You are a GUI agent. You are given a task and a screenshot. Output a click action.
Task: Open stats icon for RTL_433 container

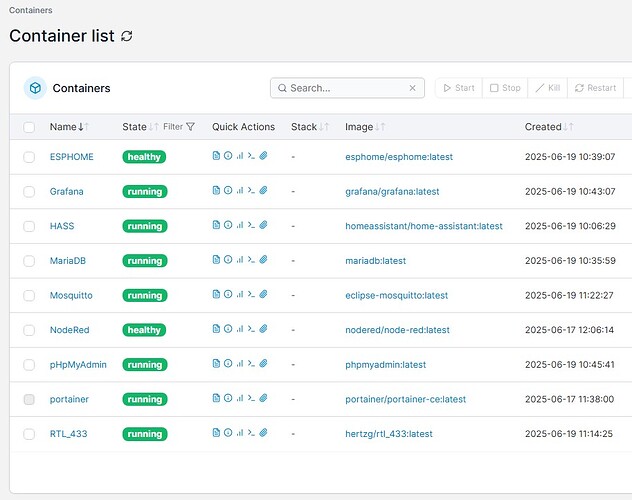point(240,433)
